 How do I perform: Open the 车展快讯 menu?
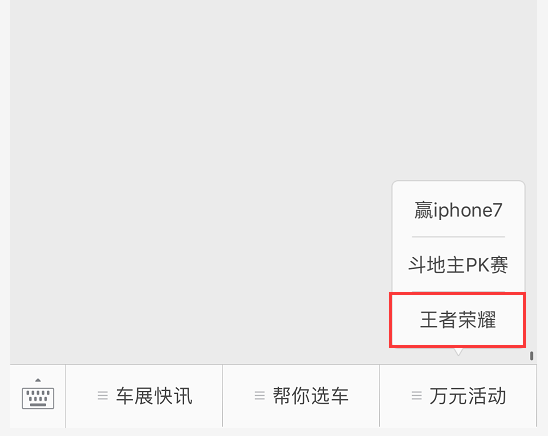[x=144, y=396]
